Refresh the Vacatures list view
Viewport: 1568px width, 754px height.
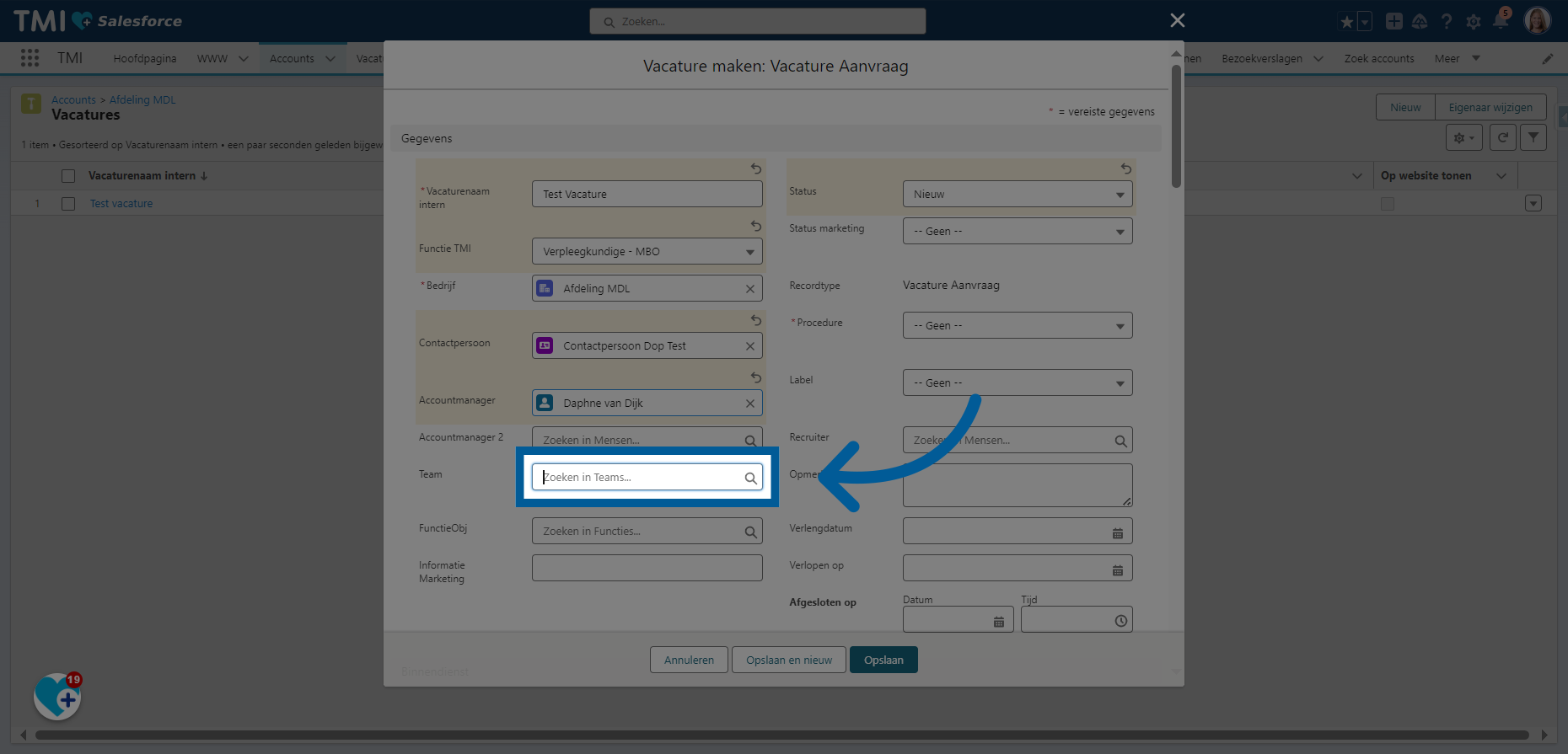tap(1502, 137)
